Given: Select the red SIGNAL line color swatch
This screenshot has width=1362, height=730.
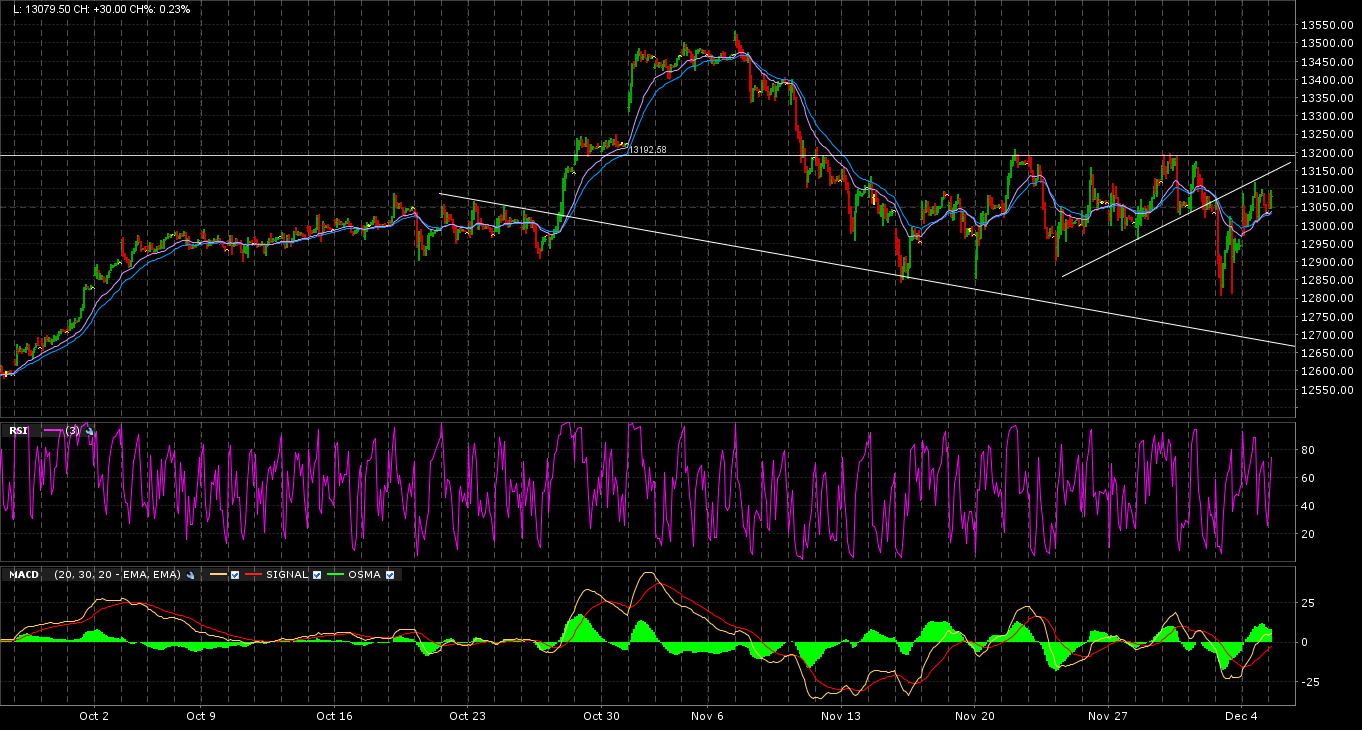Looking at the screenshot, I should (x=253, y=575).
